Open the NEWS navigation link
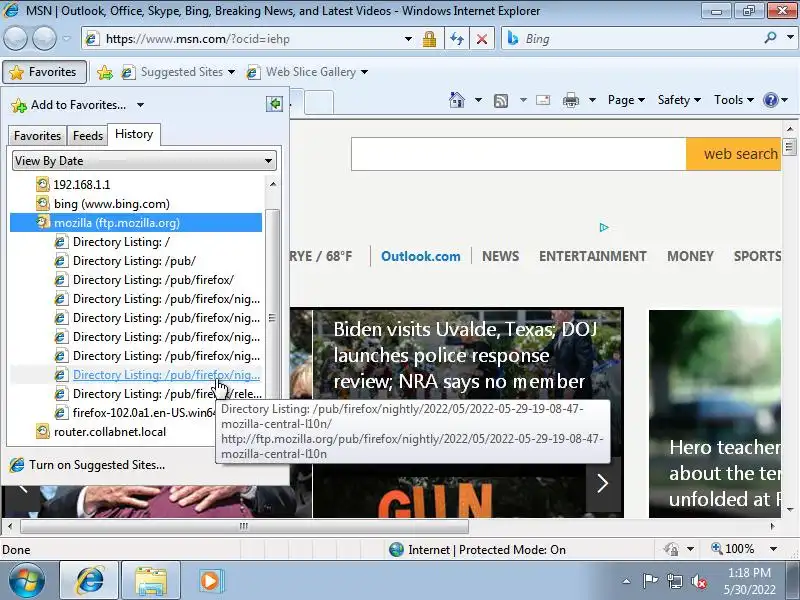This screenshot has width=800, height=600. pos(501,256)
